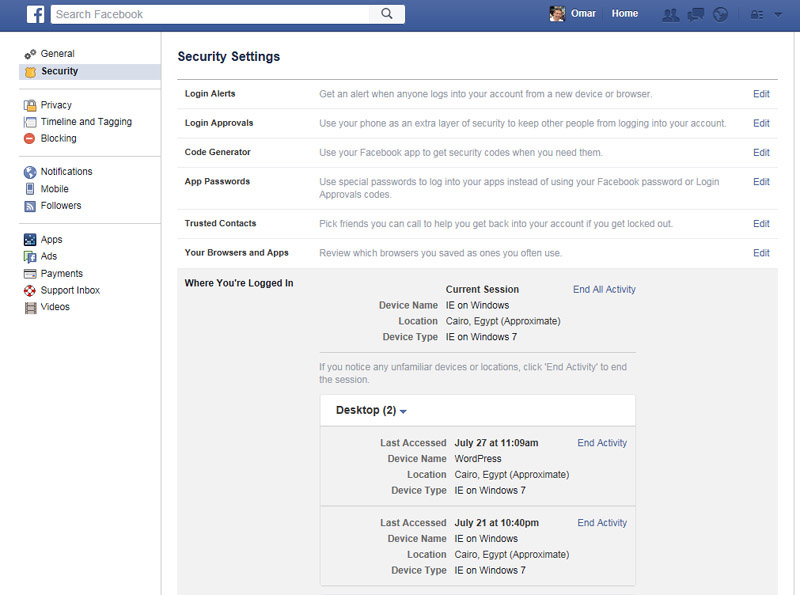The image size is (800, 595).
Task: Open General settings in sidebar
Action: [x=57, y=54]
